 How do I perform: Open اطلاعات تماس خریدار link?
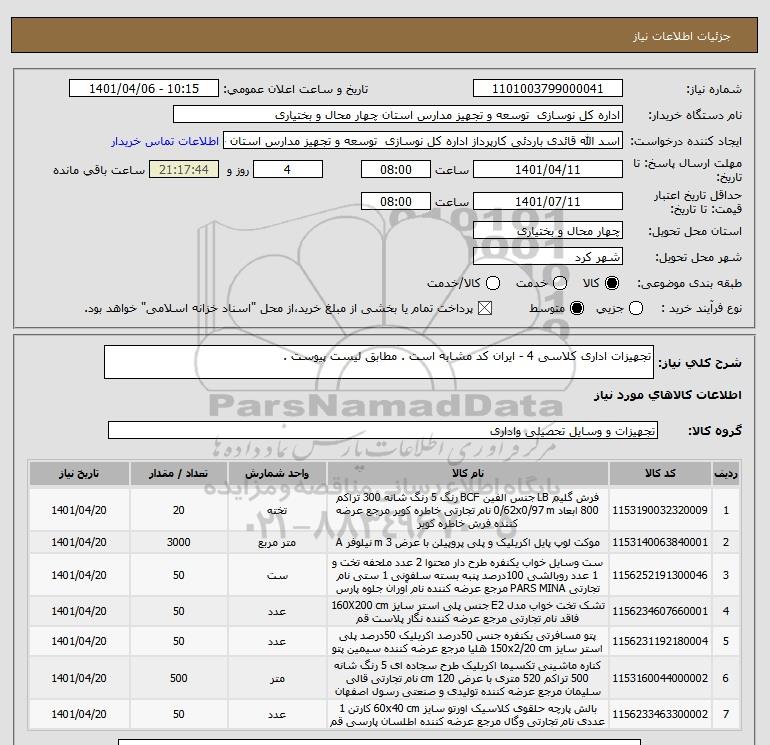[165, 141]
